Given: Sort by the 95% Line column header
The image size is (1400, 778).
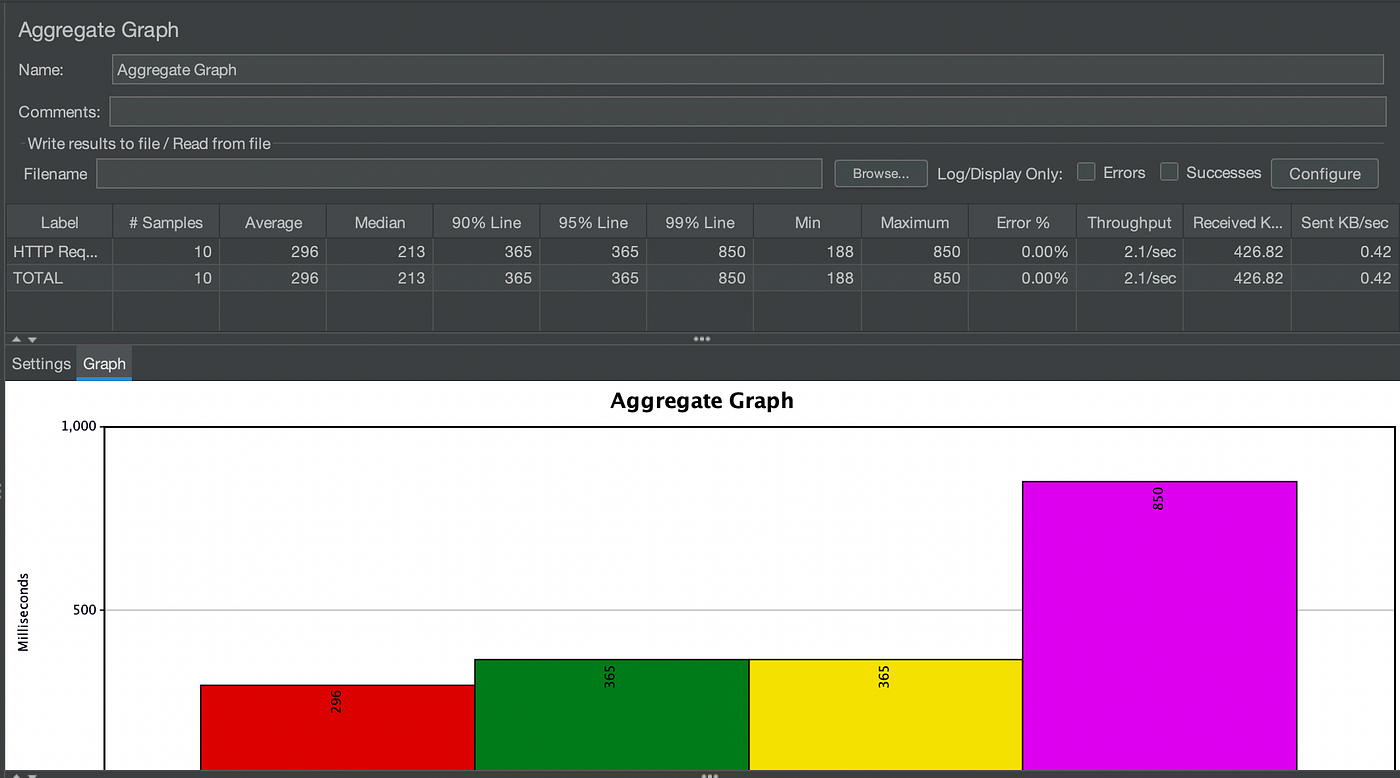Looking at the screenshot, I should [x=593, y=223].
